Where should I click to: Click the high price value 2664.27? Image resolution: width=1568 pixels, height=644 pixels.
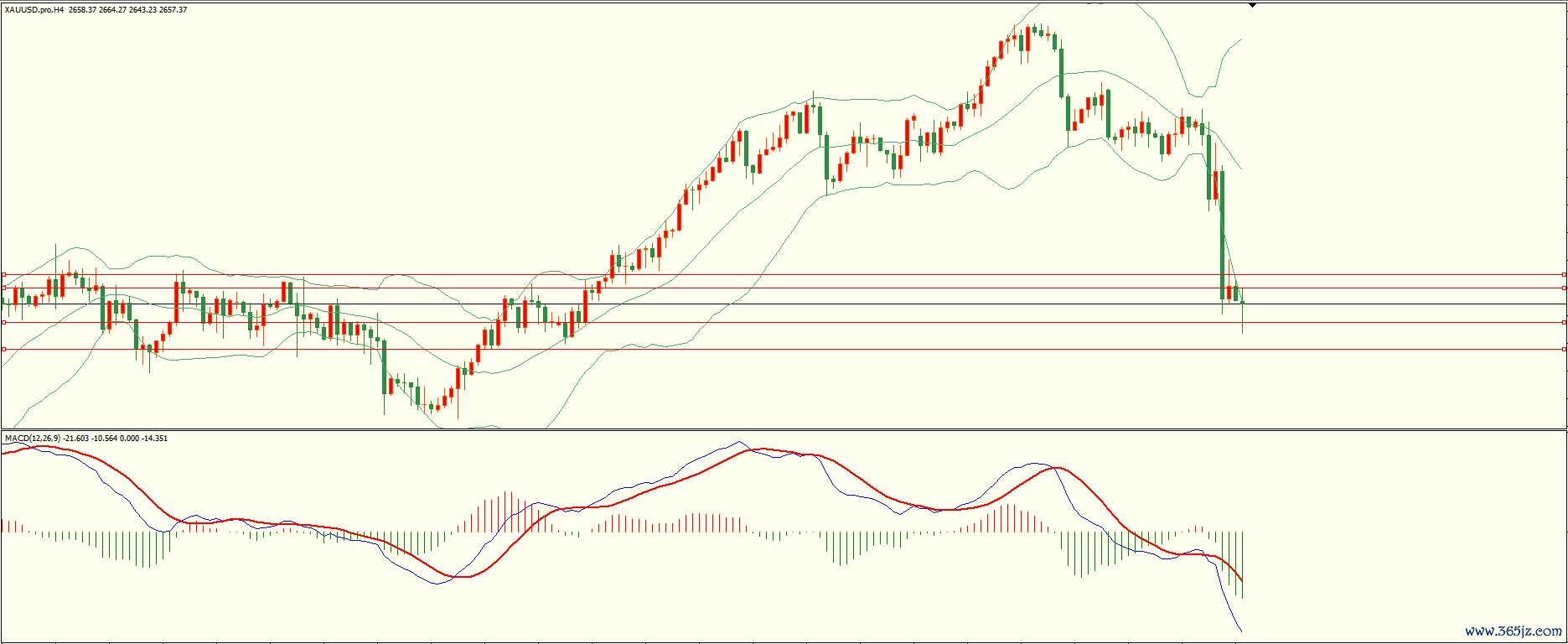[x=113, y=10]
